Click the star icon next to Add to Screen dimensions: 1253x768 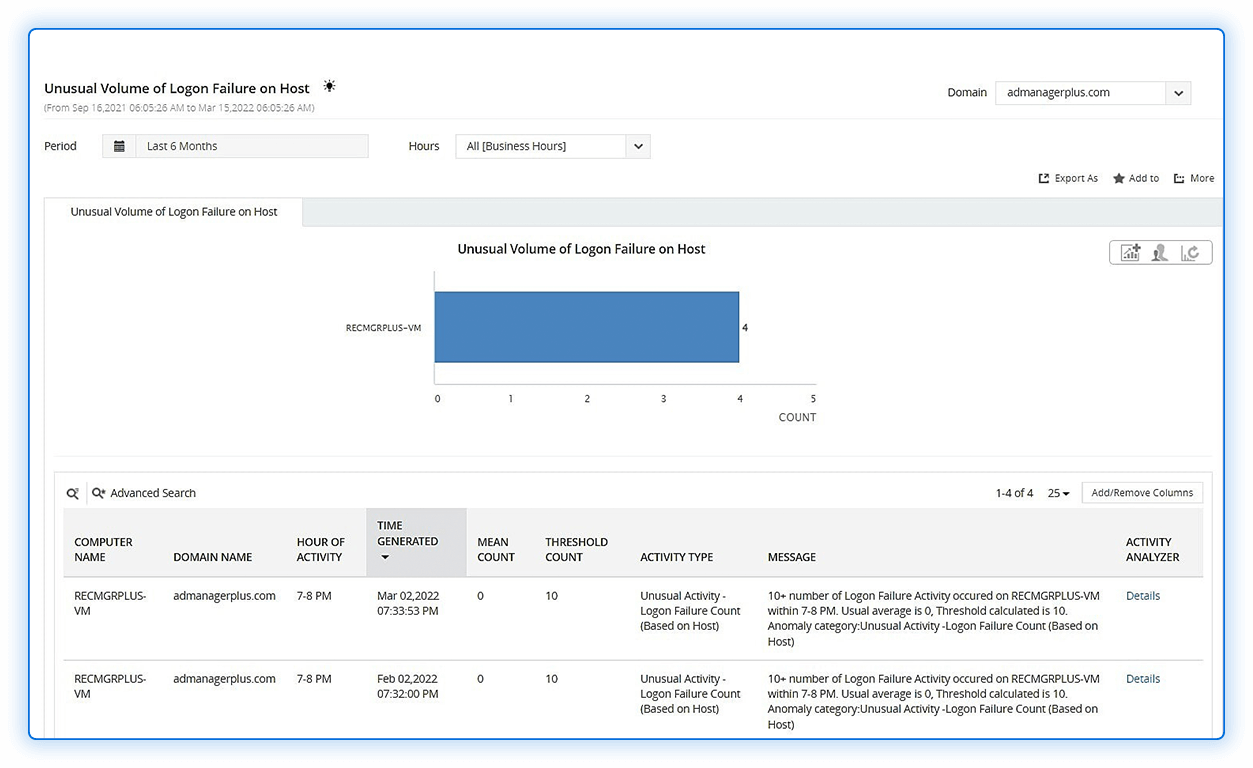pyautogui.click(x=1119, y=178)
